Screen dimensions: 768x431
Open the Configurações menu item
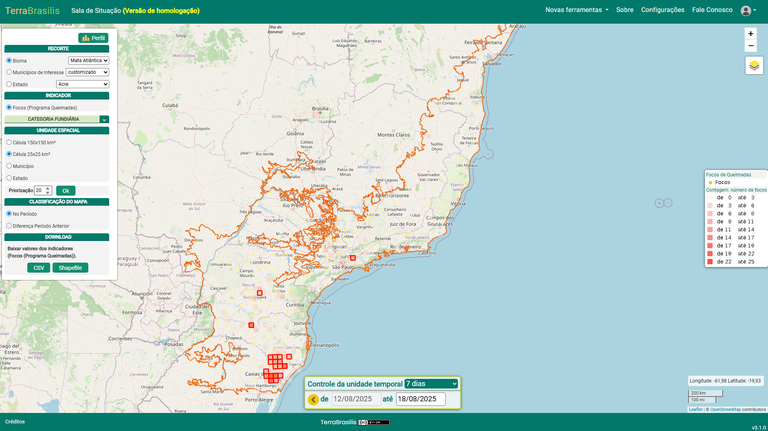click(x=662, y=10)
